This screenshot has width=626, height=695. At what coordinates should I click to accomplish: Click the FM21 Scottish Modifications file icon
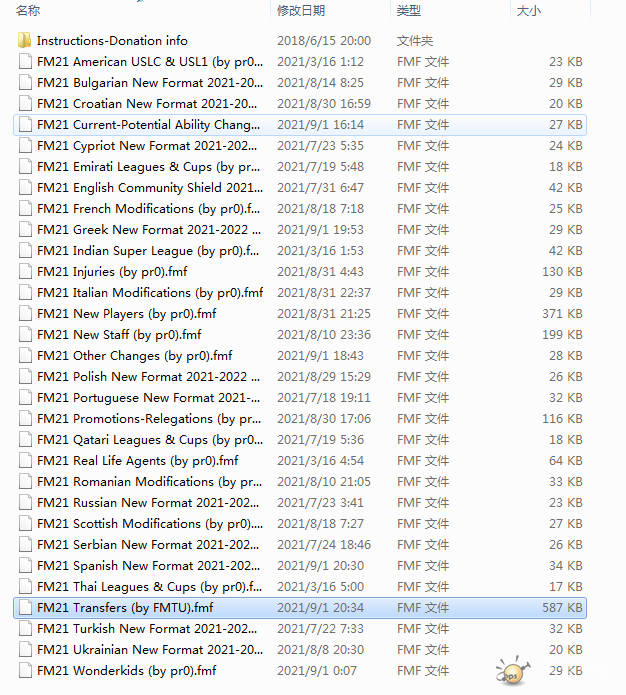pyautogui.click(x=25, y=523)
